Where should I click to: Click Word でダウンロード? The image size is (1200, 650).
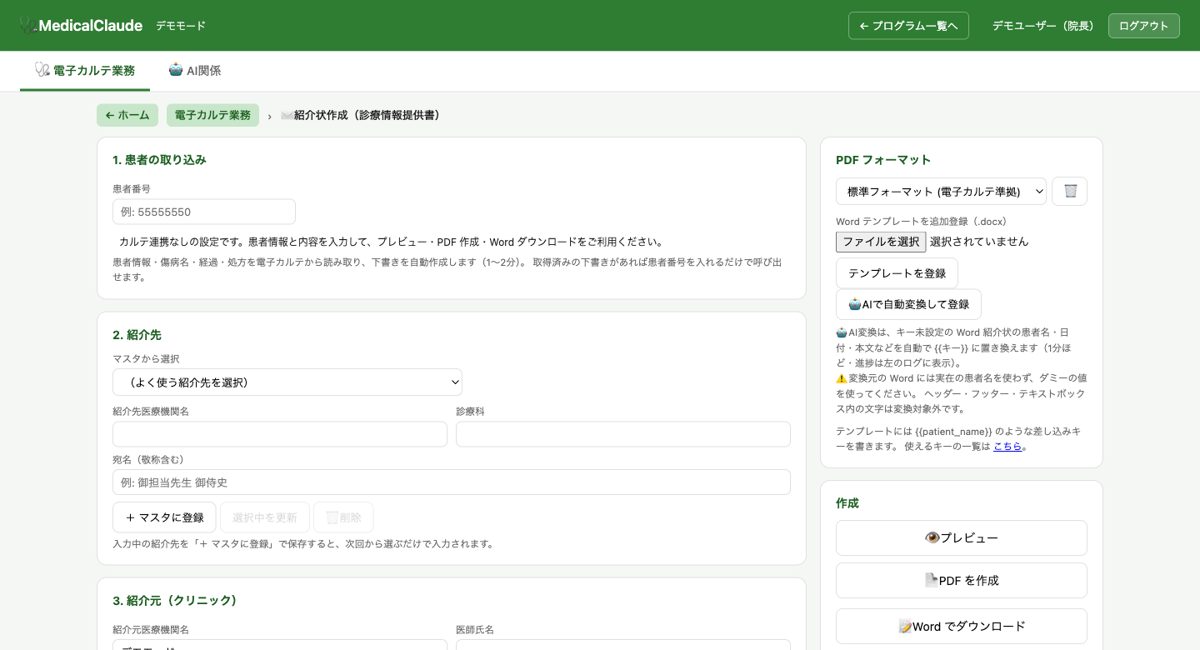(x=961, y=626)
